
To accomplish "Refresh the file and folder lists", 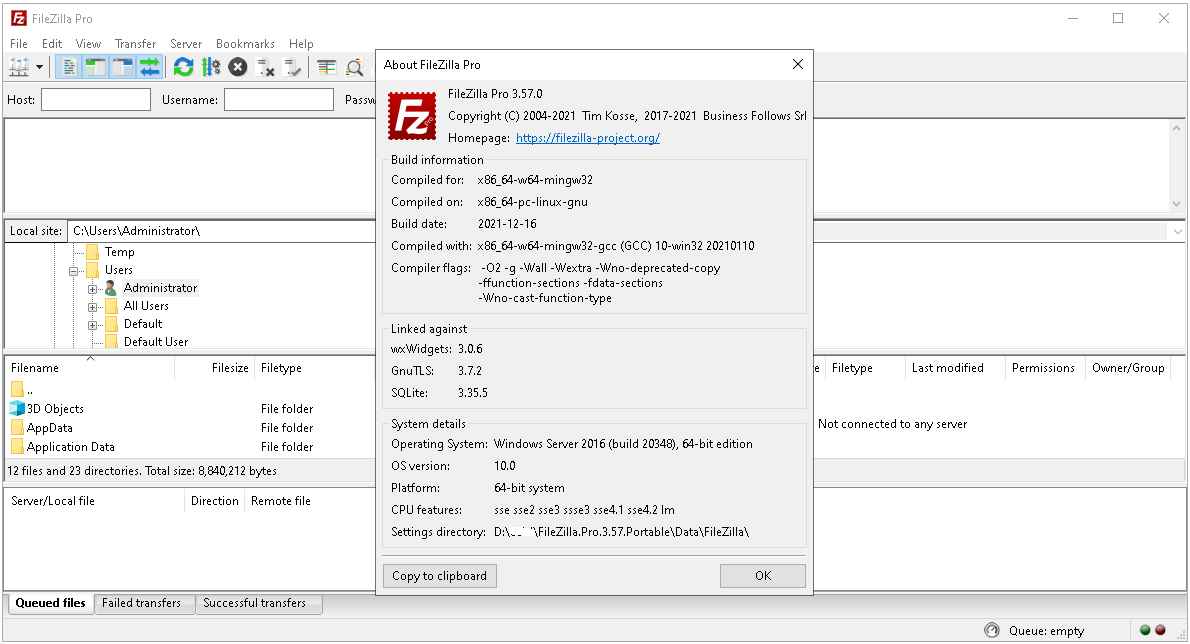I will pos(184,68).
